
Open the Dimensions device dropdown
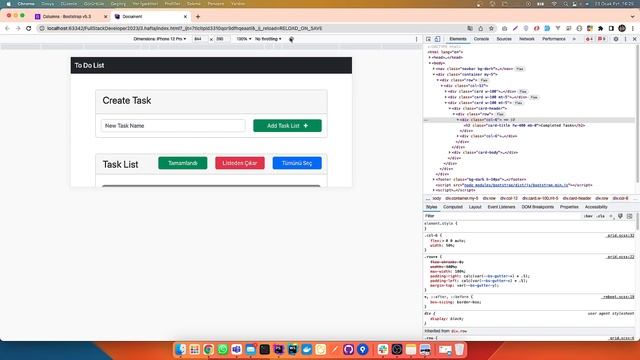pyautogui.click(x=160, y=39)
